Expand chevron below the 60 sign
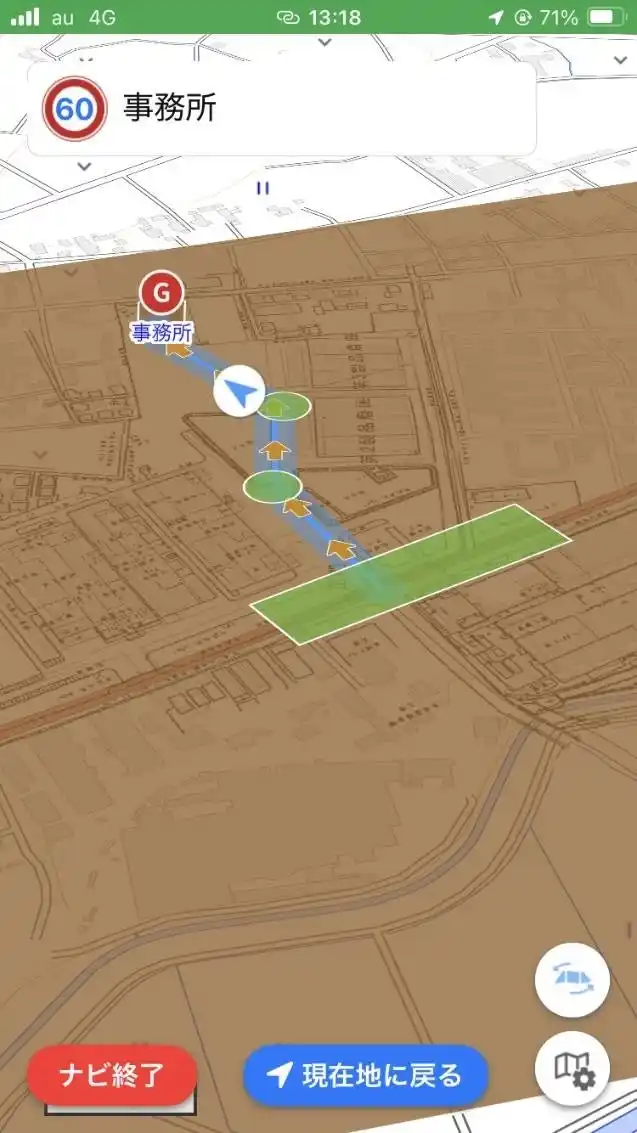637x1133 pixels. point(84,167)
